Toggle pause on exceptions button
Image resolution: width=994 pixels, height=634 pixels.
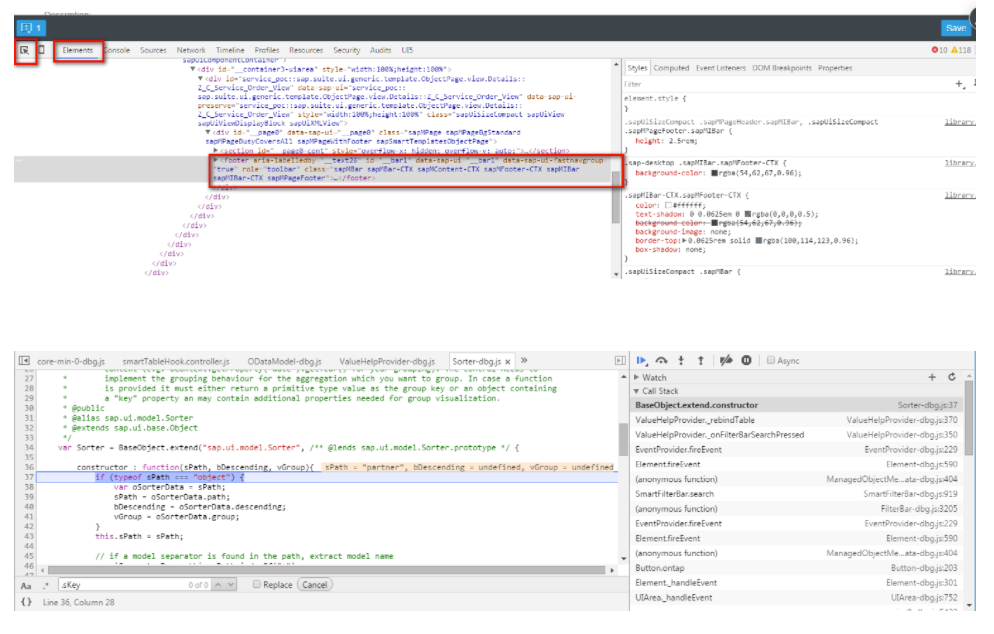coord(746,360)
